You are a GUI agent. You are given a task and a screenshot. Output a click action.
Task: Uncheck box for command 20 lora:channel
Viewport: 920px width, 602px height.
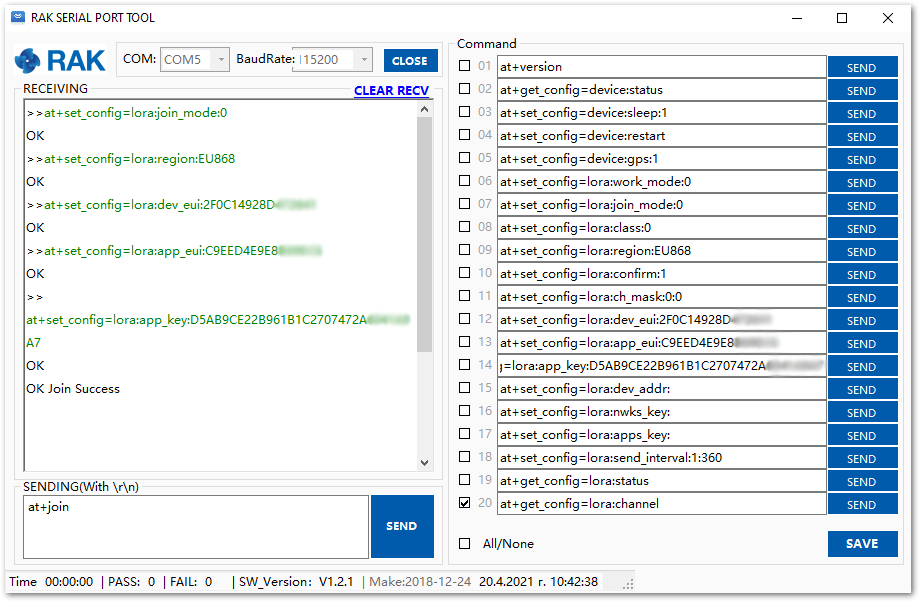465,503
